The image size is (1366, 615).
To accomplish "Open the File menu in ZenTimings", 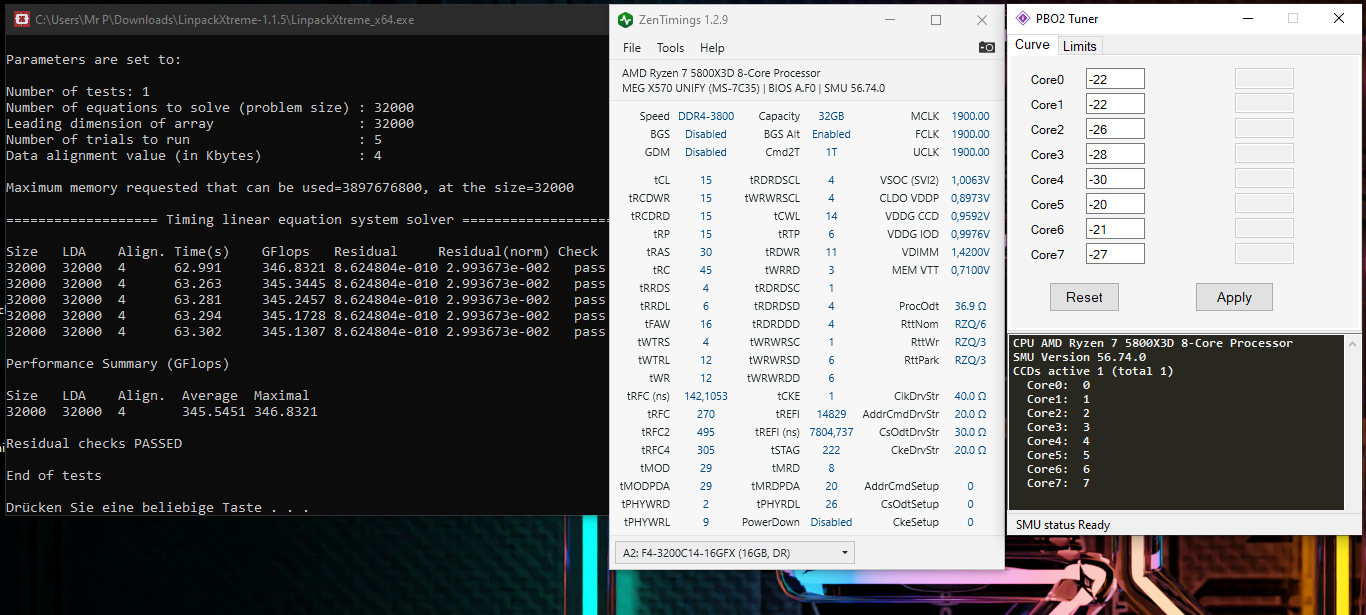I will 631,47.
